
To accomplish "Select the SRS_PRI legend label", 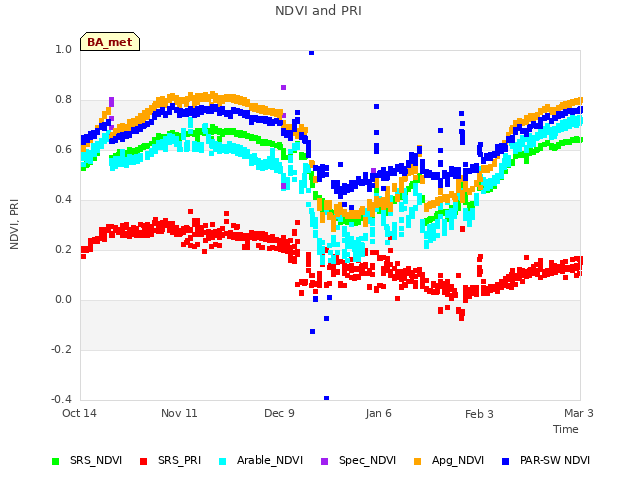I will click(180, 460).
